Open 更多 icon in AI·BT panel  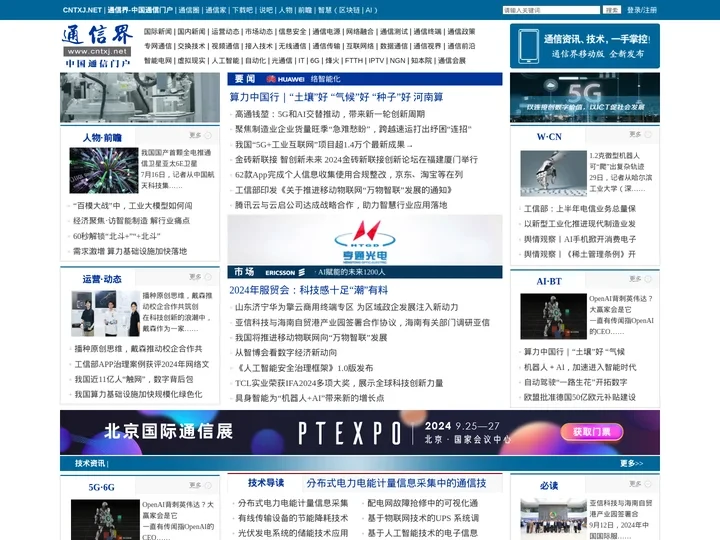pos(648,279)
